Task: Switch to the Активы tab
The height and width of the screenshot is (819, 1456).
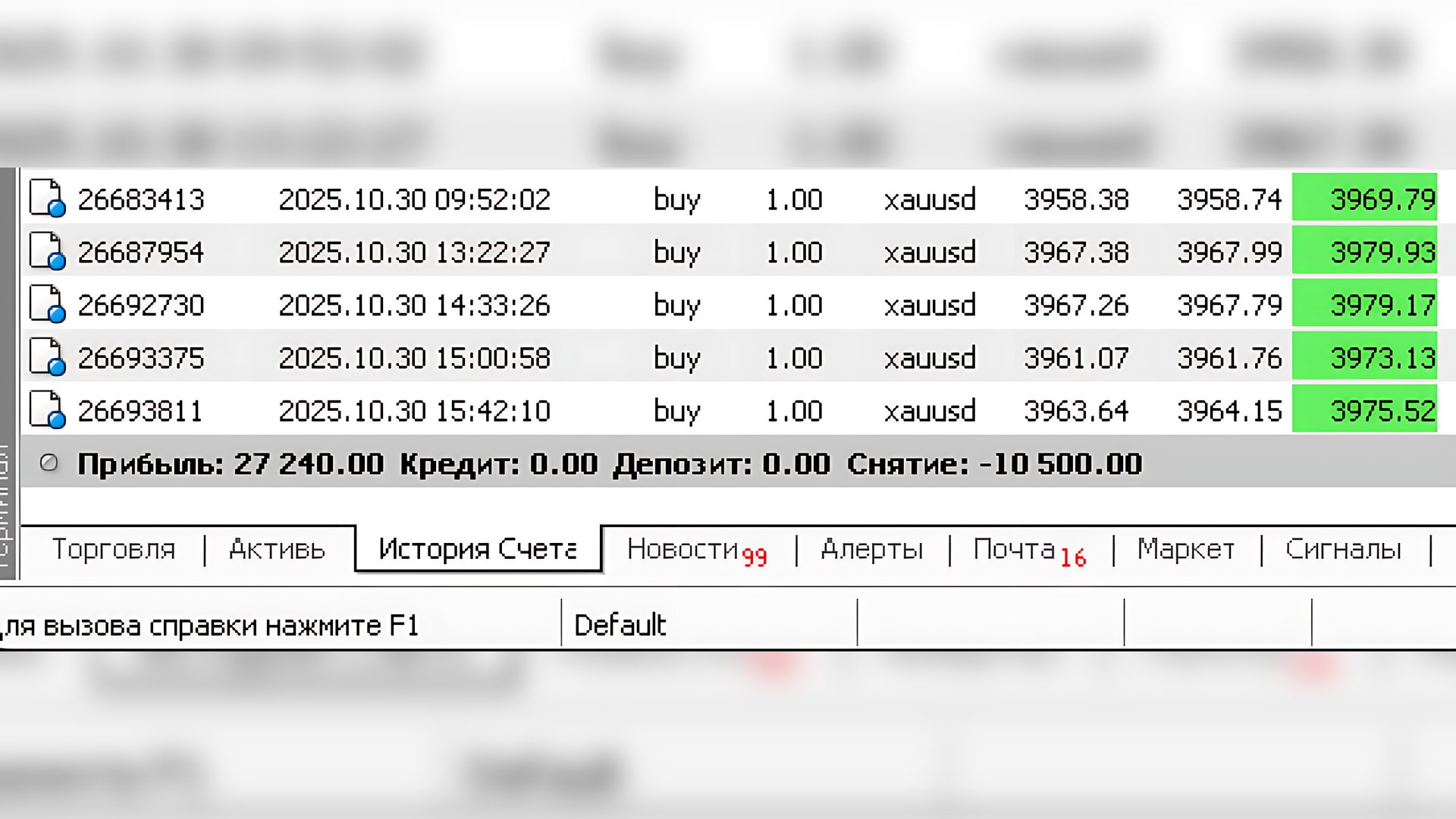Action: tap(278, 549)
